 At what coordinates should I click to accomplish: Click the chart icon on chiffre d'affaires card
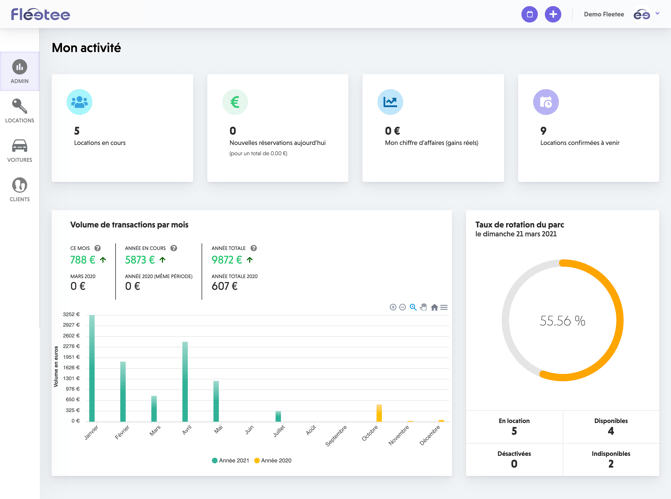coord(390,102)
